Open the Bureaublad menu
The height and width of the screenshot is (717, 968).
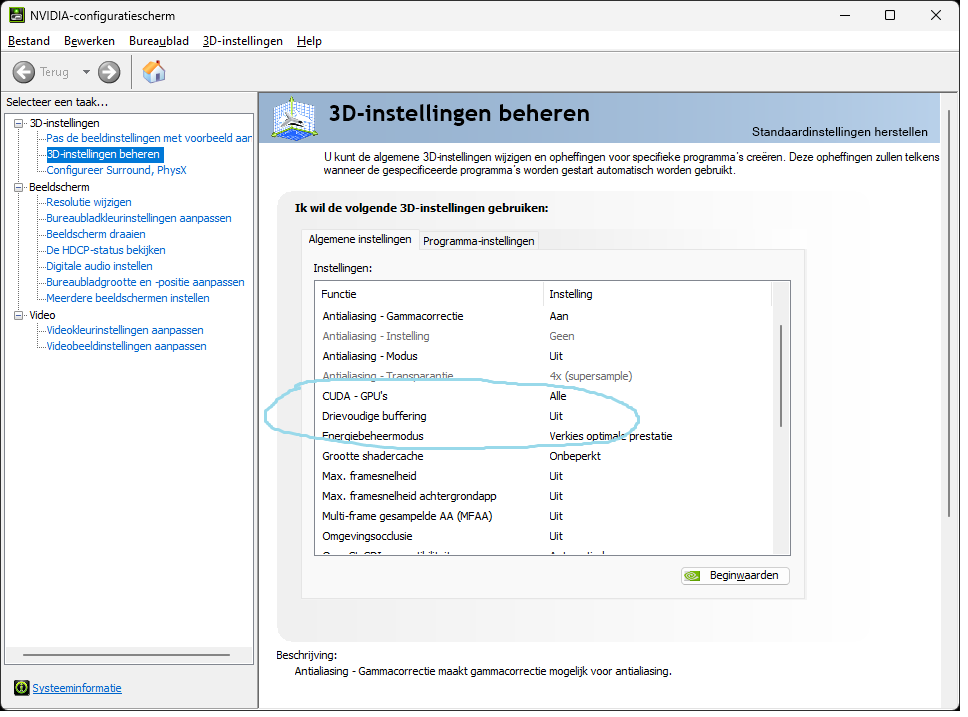tap(159, 41)
